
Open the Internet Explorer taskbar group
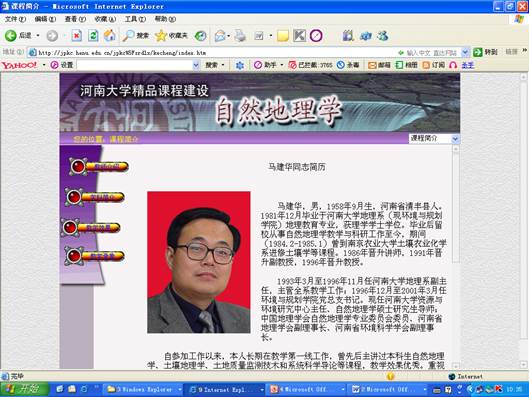point(225,390)
